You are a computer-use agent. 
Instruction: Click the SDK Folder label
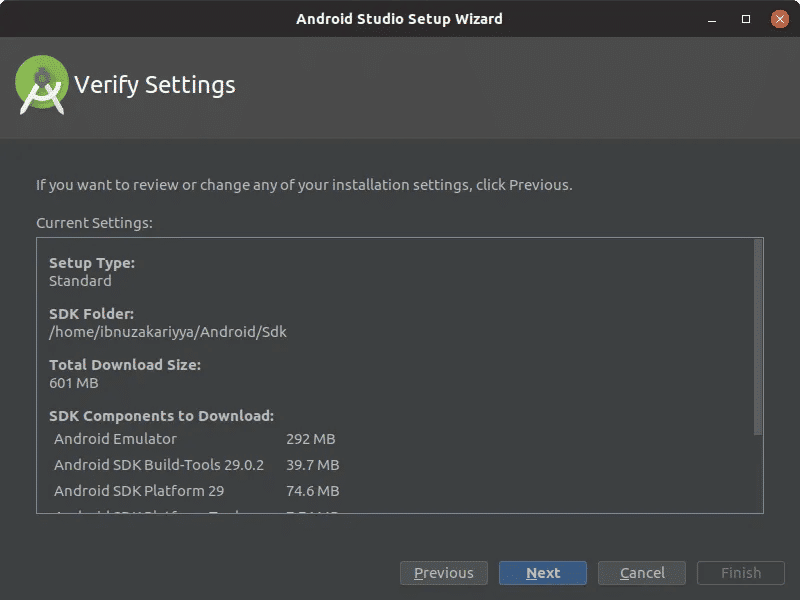pyautogui.click(x=91, y=314)
